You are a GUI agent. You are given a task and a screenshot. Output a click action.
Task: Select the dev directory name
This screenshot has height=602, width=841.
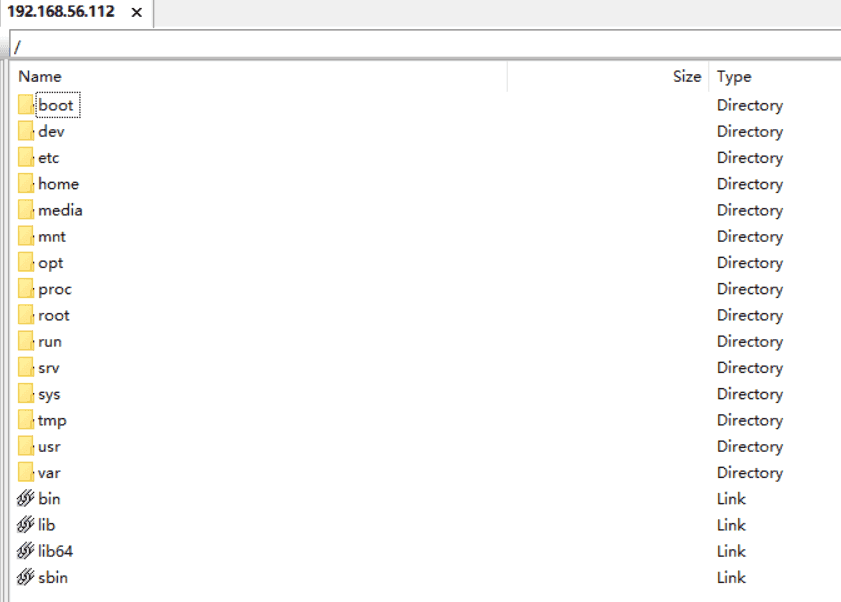(51, 131)
